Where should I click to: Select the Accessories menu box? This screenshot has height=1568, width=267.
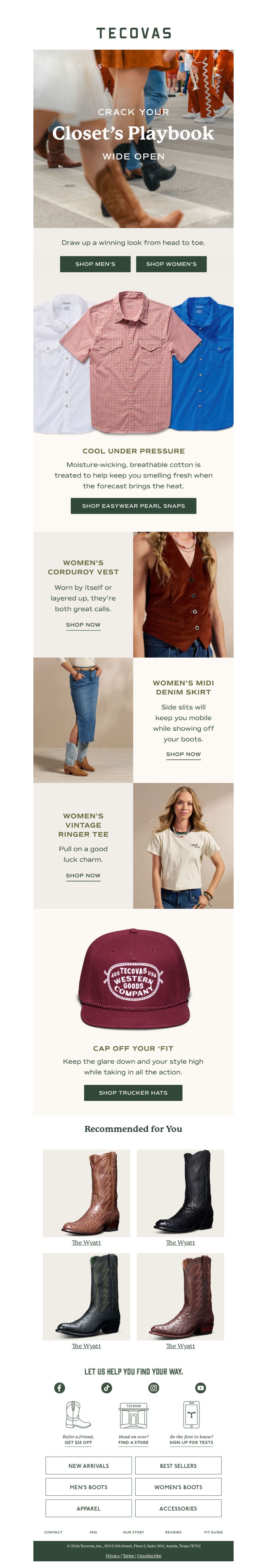[x=178, y=1508]
